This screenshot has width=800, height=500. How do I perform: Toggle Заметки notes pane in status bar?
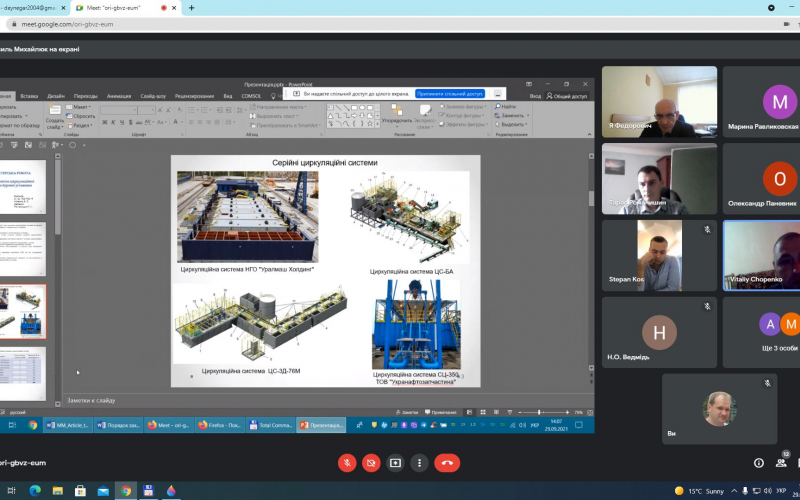407,412
